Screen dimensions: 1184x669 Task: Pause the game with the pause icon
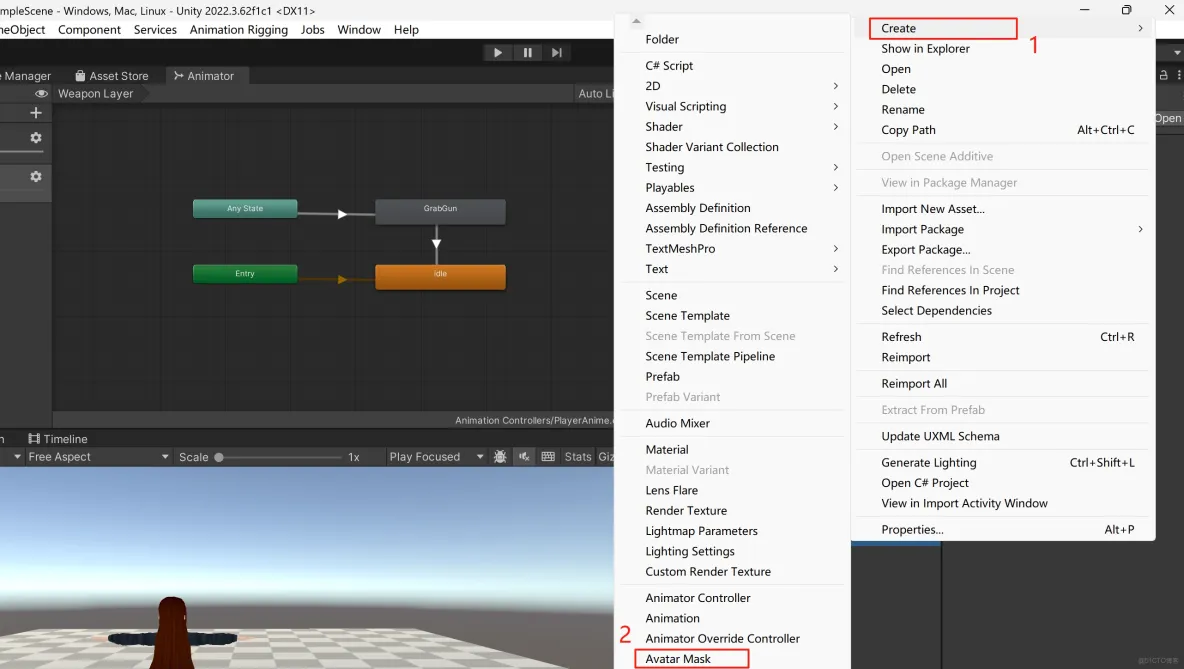[x=527, y=52]
